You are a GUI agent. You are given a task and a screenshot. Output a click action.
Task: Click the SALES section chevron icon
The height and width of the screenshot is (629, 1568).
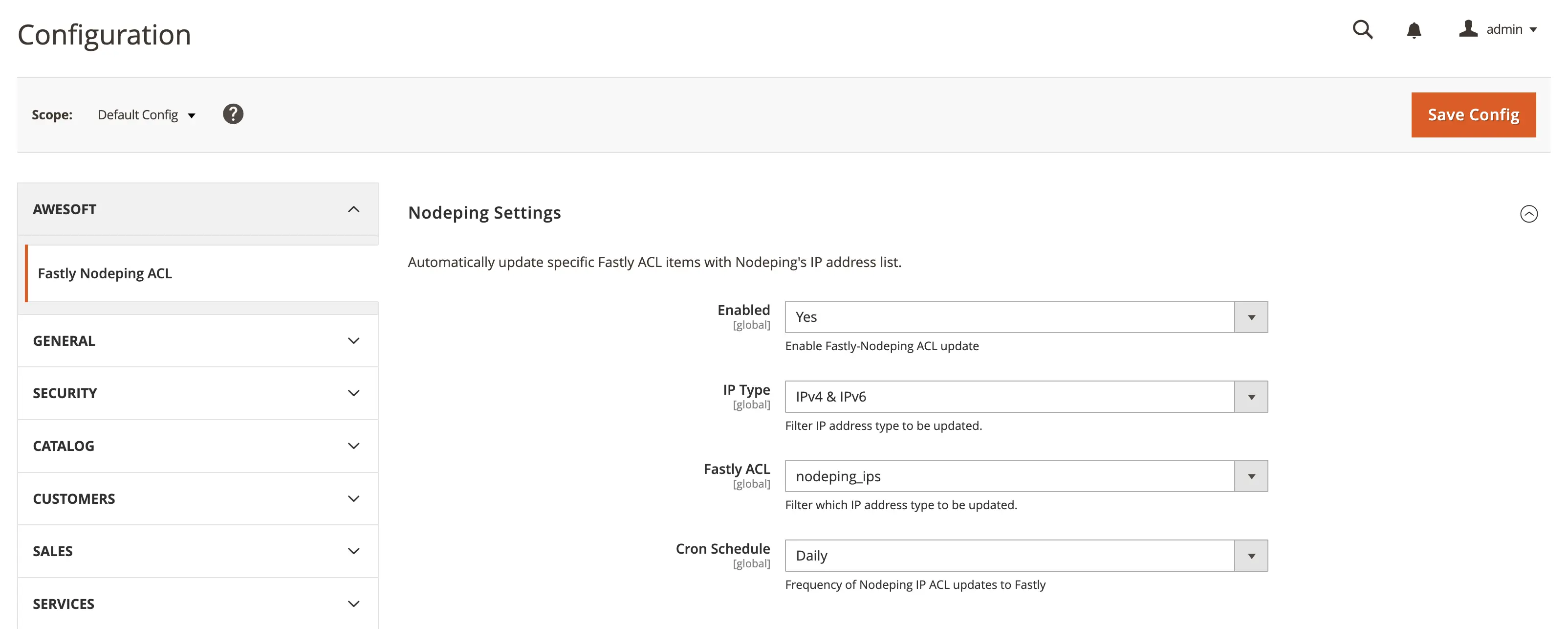pyautogui.click(x=353, y=551)
